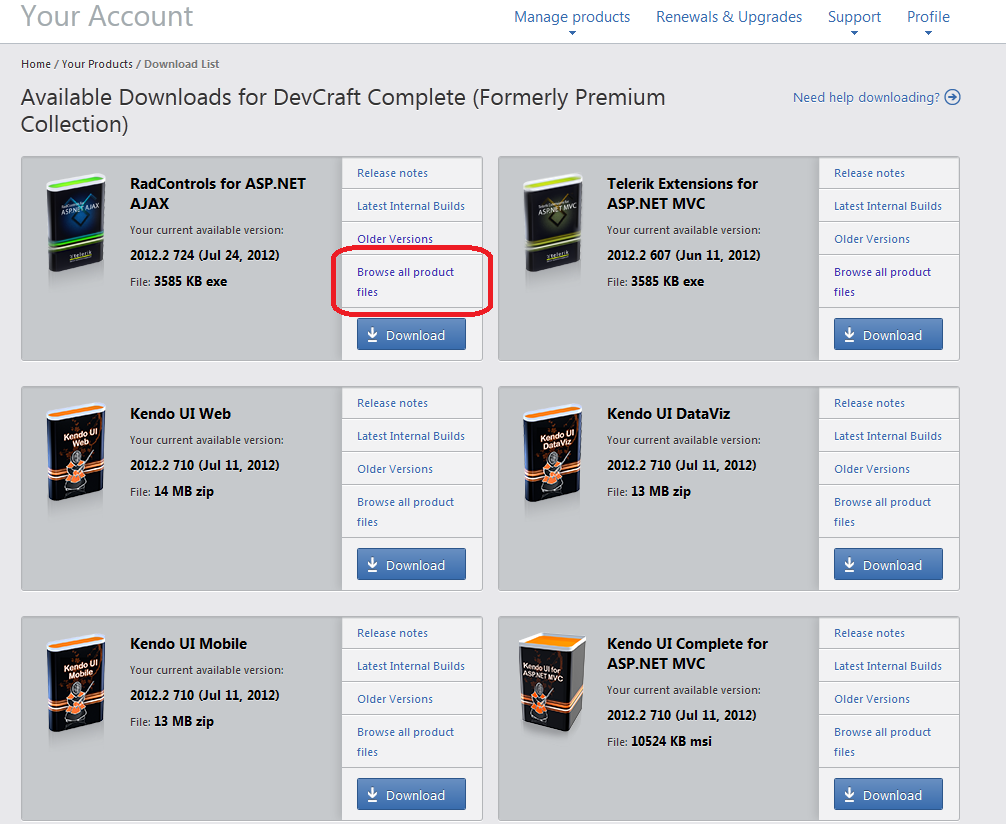Screen dimensions: 1006x824
Task: Navigate to Your Products breadcrumb link
Action: click(x=97, y=64)
